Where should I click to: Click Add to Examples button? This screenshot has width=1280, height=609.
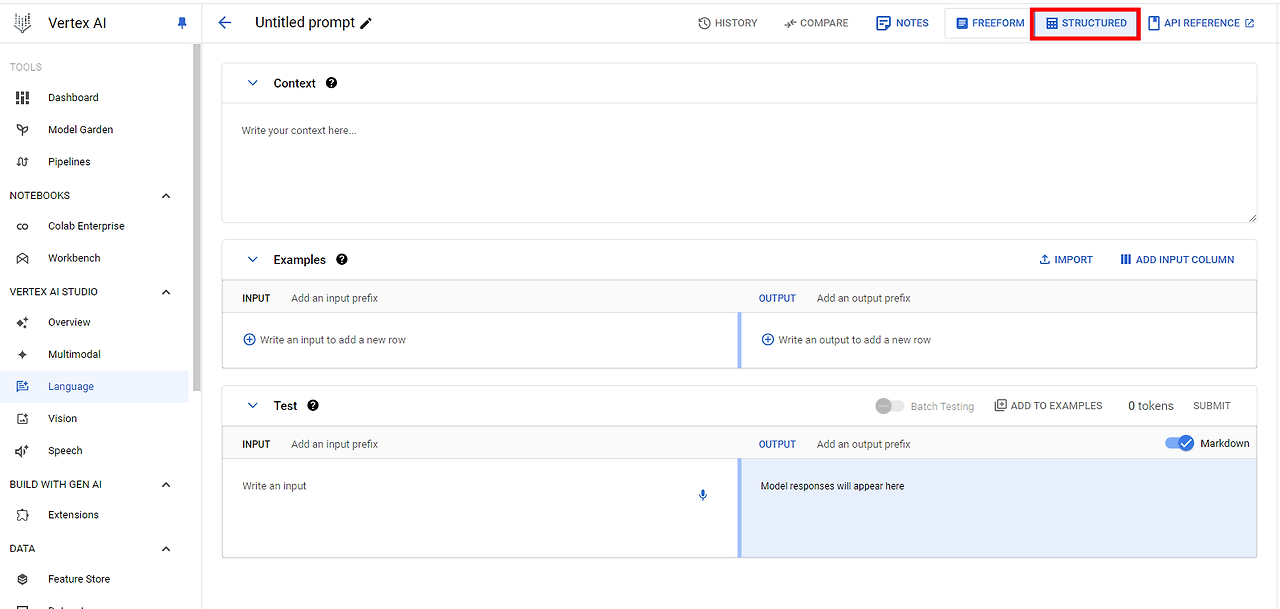pyautogui.click(x=1048, y=406)
